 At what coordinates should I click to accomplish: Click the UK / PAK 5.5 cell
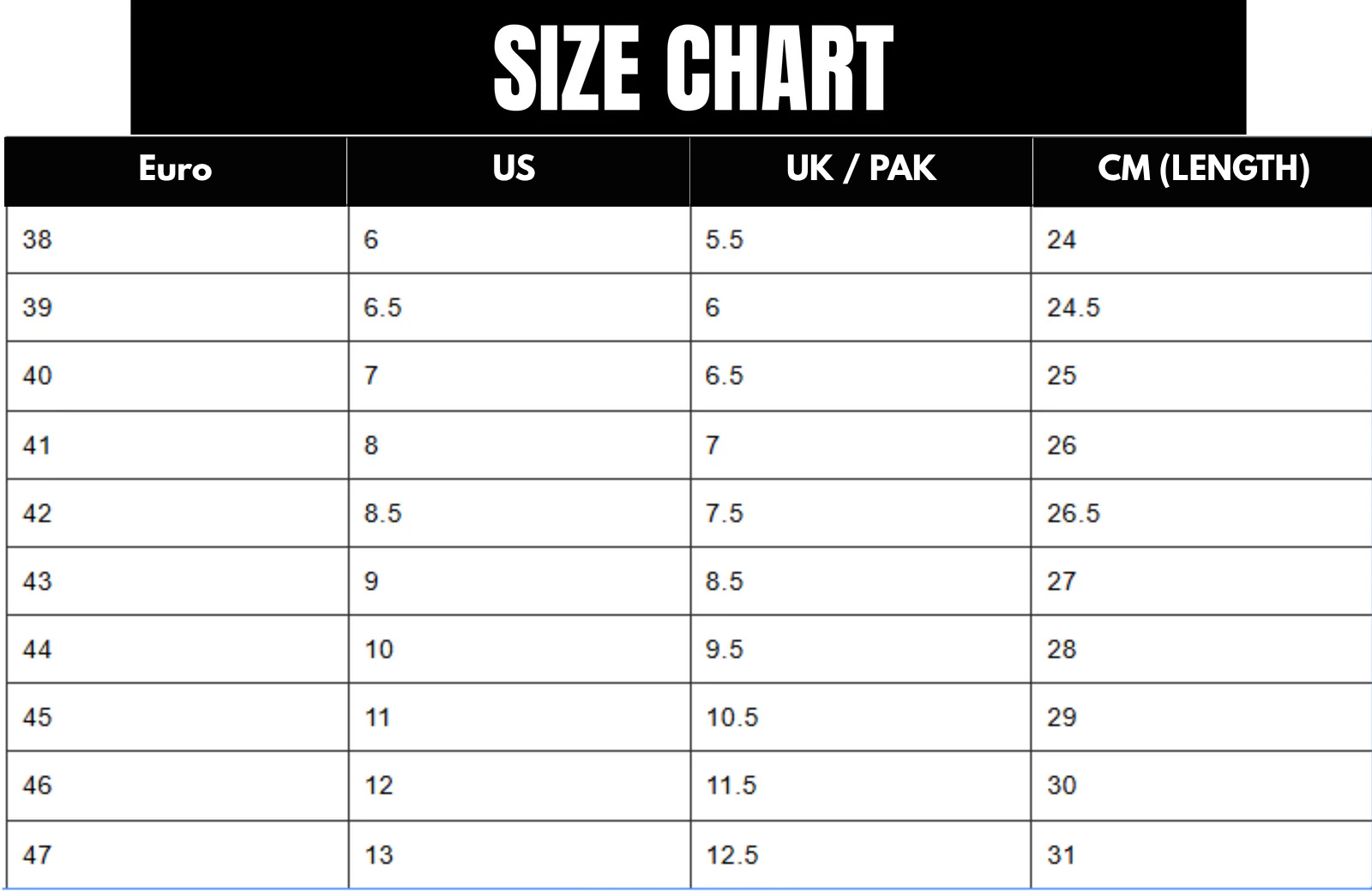click(x=724, y=240)
